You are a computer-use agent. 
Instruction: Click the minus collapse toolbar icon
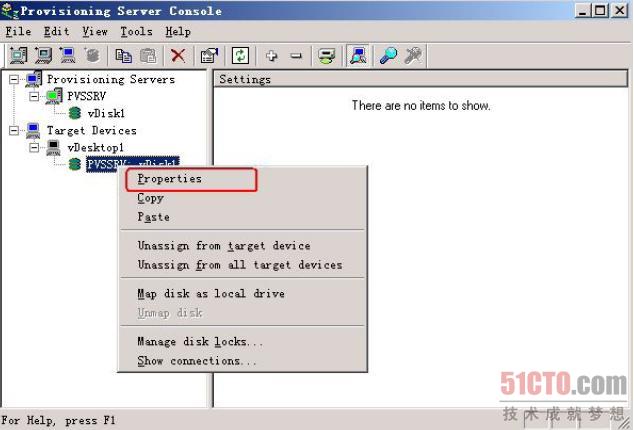tap(296, 55)
